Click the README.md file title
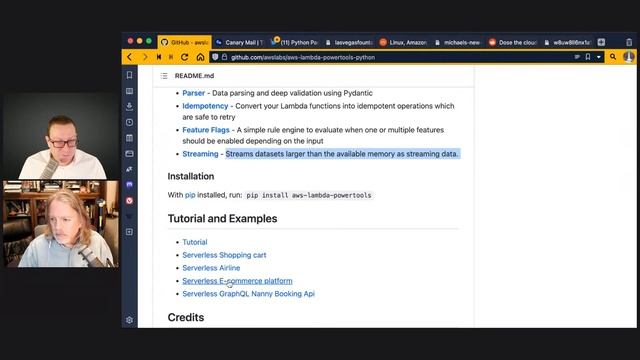Viewport: 640px width, 360px height. [x=194, y=76]
